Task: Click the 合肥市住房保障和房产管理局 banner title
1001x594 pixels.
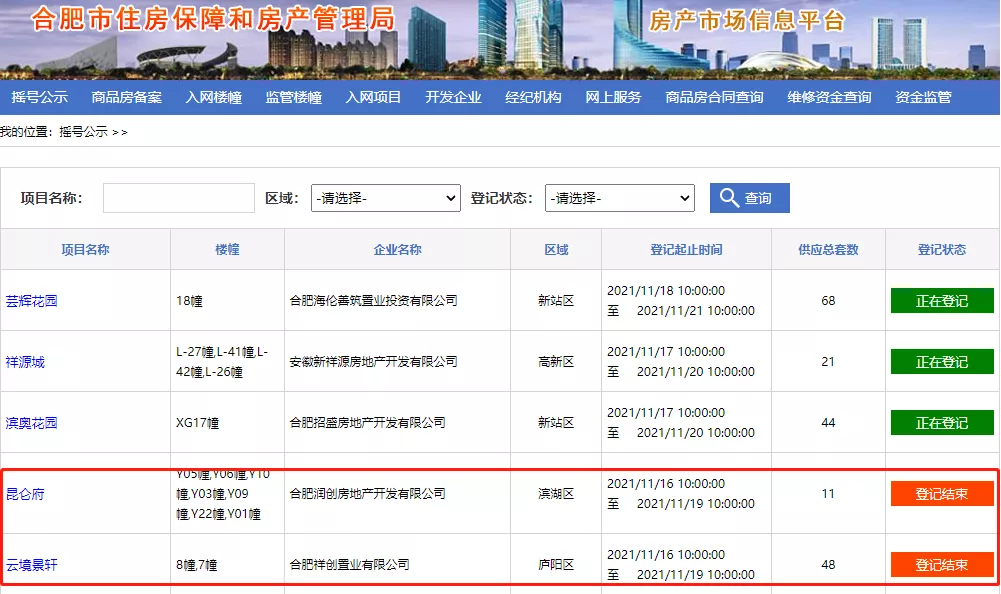Action: point(213,19)
